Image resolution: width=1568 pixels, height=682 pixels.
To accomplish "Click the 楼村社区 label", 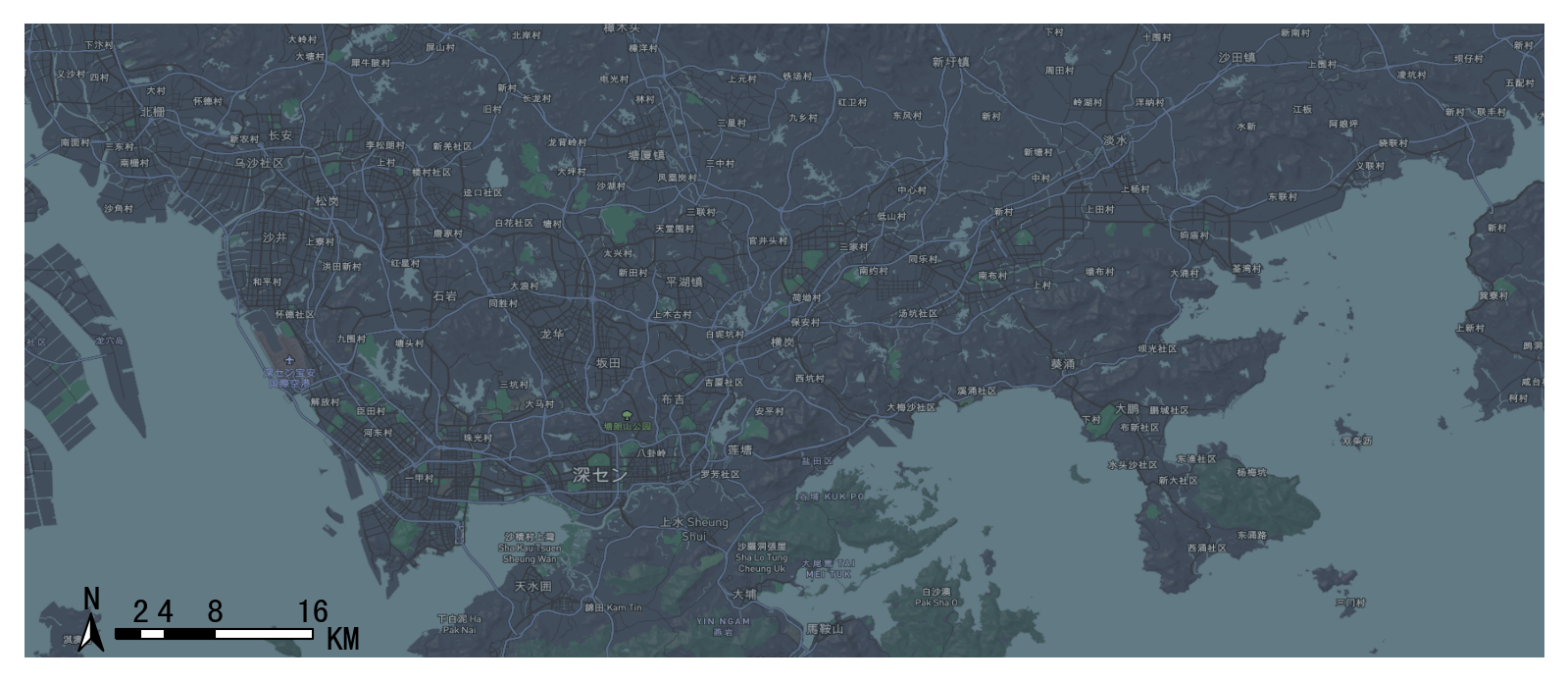I will 431,172.
